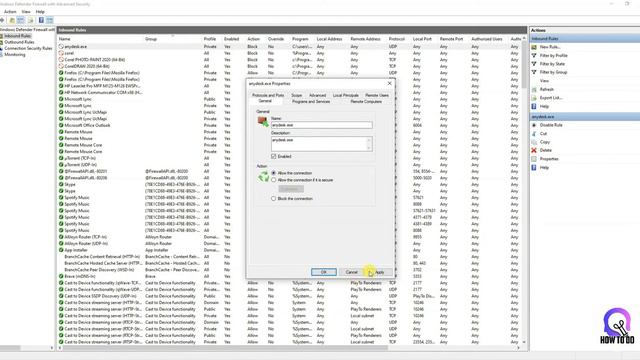
Task: Open the View menu in menu bar
Action: [x=26, y=12]
